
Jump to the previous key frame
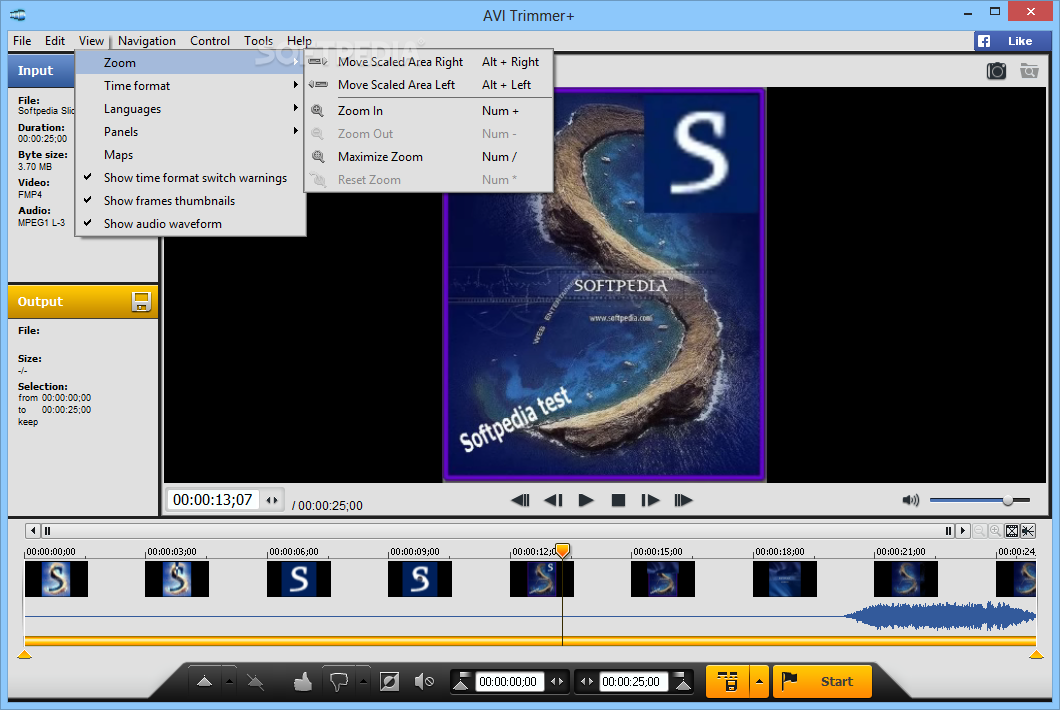(x=520, y=500)
